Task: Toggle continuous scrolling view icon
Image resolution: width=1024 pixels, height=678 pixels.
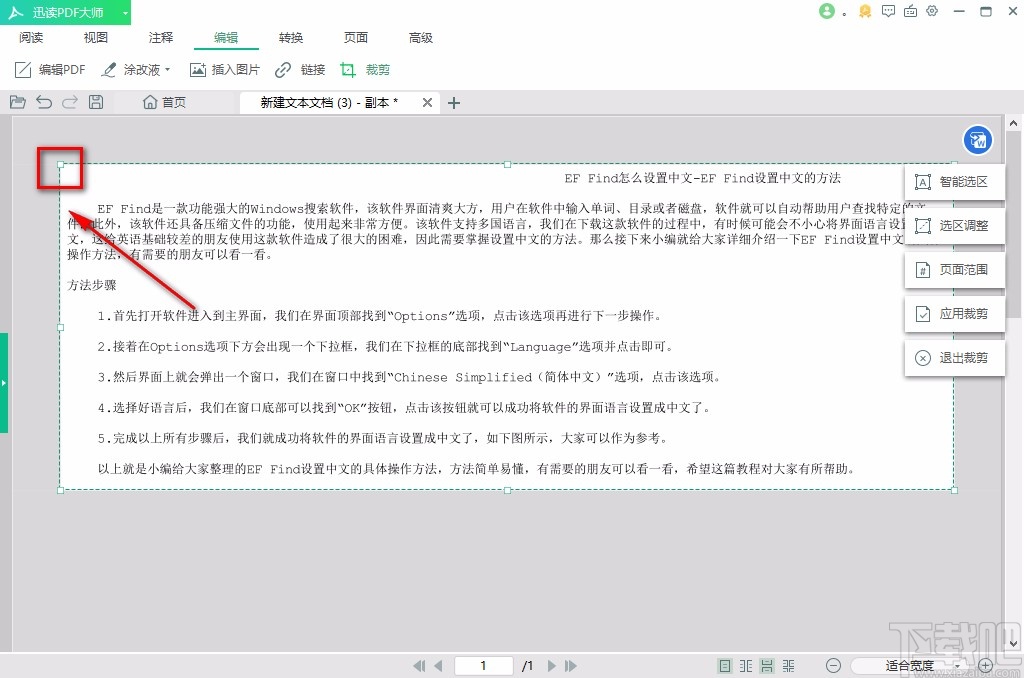Action: click(x=767, y=666)
